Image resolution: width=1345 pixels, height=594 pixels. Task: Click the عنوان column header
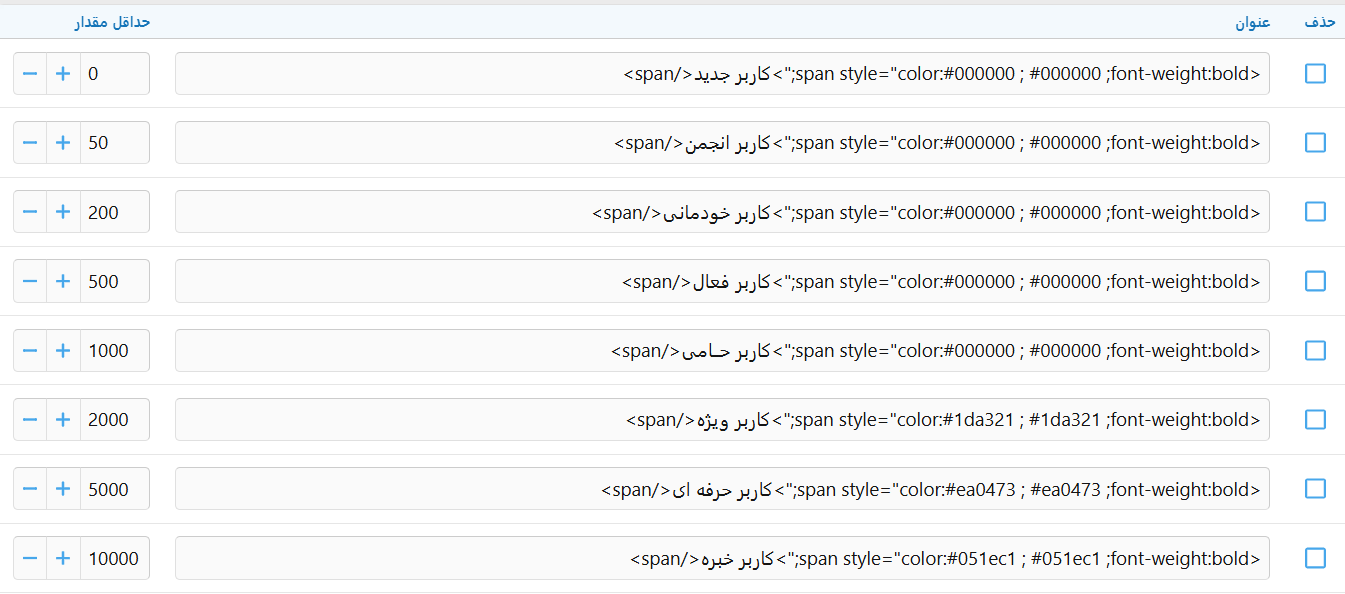coord(1252,22)
